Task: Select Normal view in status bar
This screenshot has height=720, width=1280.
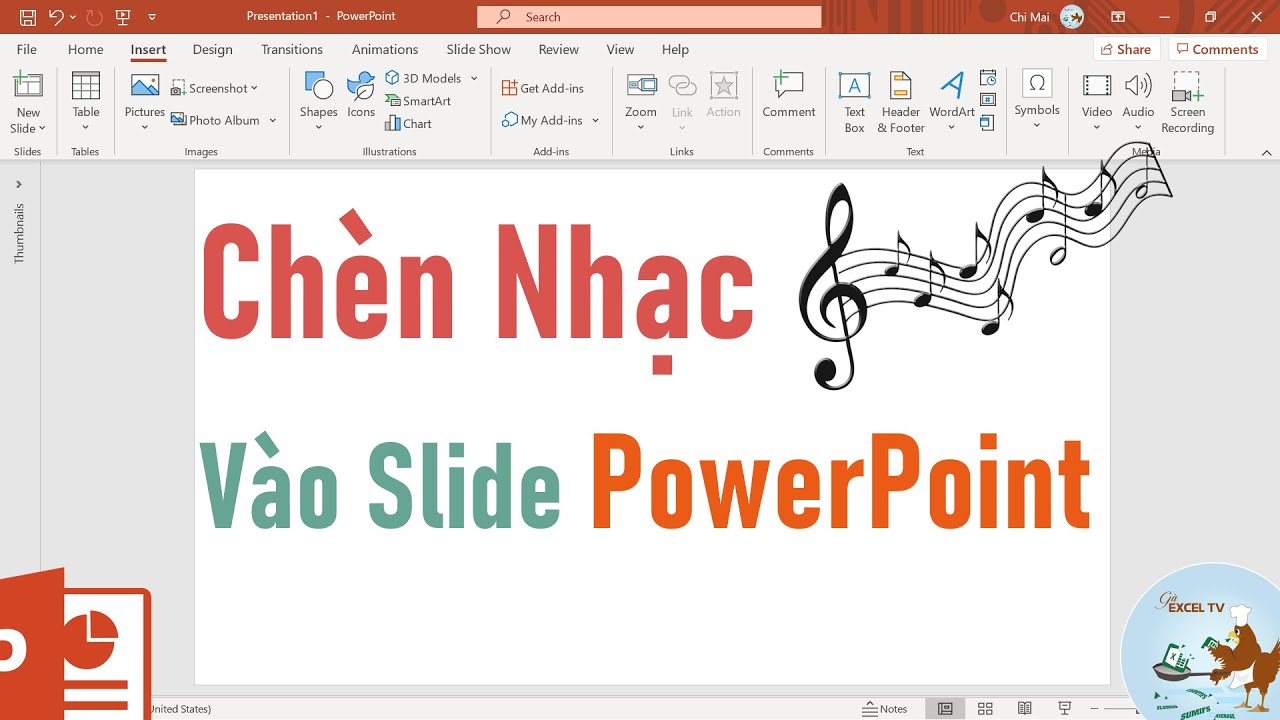Action: click(x=945, y=708)
